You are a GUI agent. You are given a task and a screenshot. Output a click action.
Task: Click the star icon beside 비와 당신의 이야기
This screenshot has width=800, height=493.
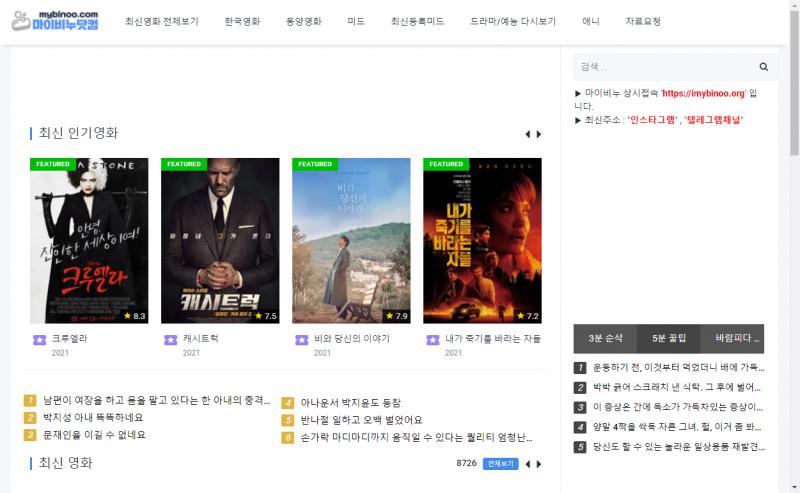tap(302, 339)
